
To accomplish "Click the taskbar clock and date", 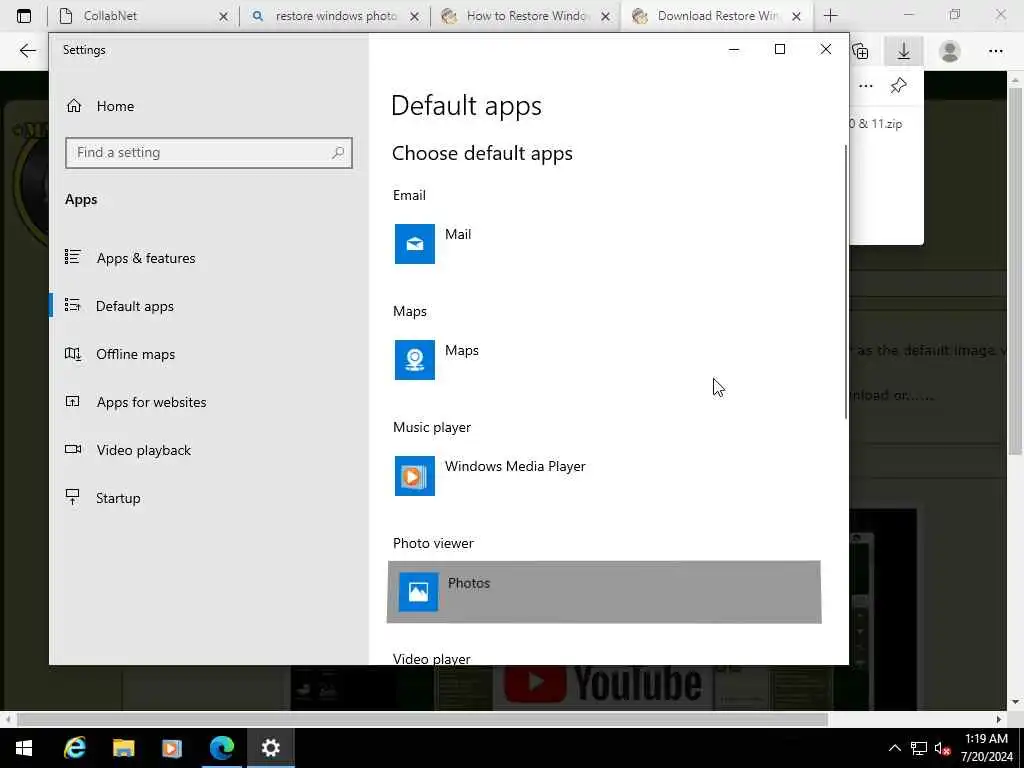I will pyautogui.click(x=986, y=748).
